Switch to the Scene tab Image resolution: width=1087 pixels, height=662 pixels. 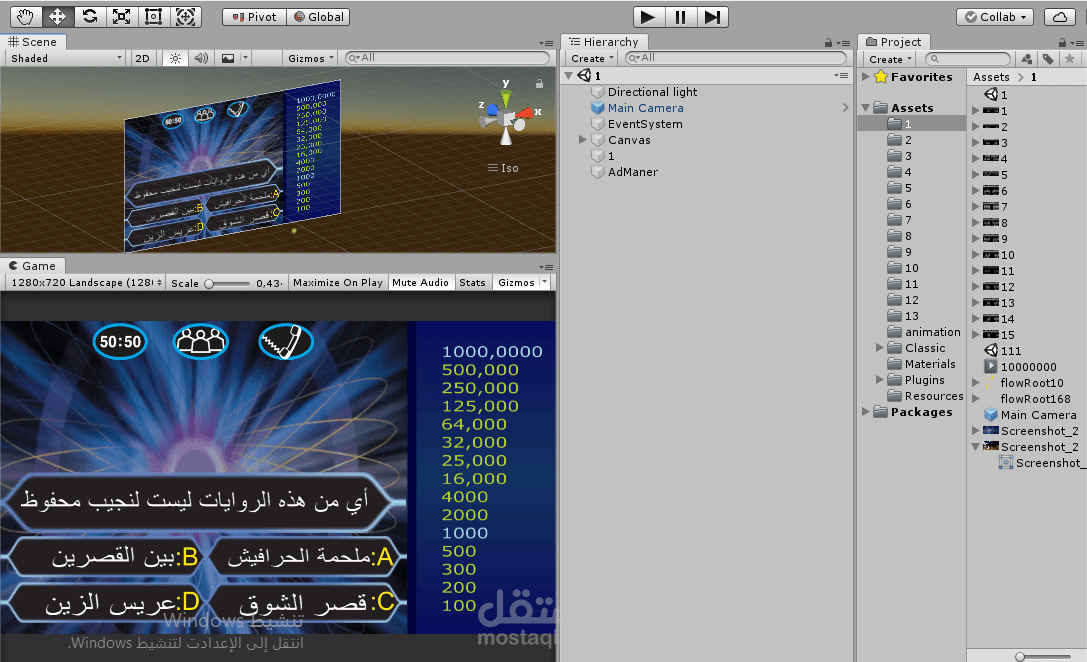(33, 42)
